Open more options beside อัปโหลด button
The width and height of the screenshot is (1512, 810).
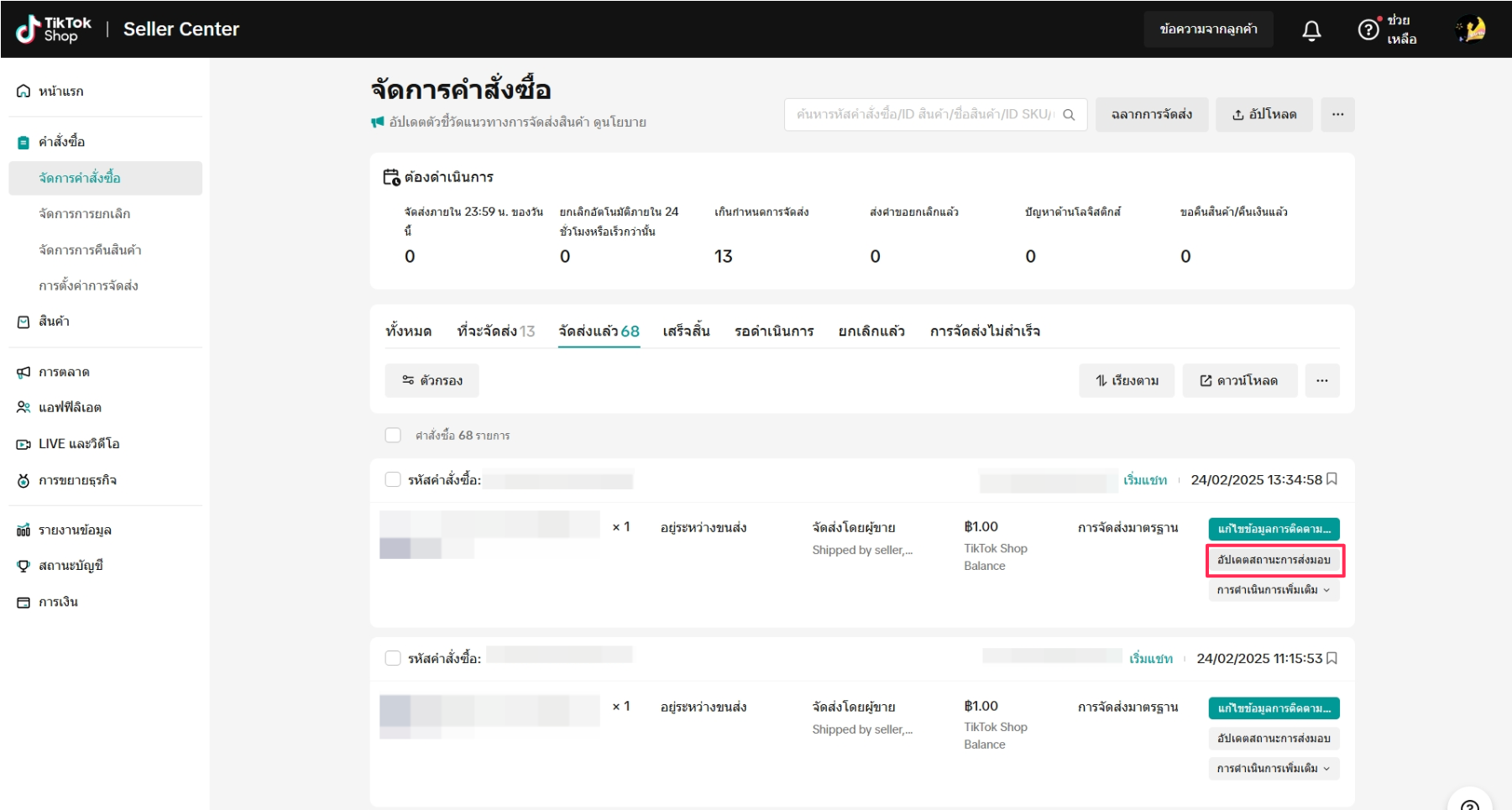click(1337, 115)
